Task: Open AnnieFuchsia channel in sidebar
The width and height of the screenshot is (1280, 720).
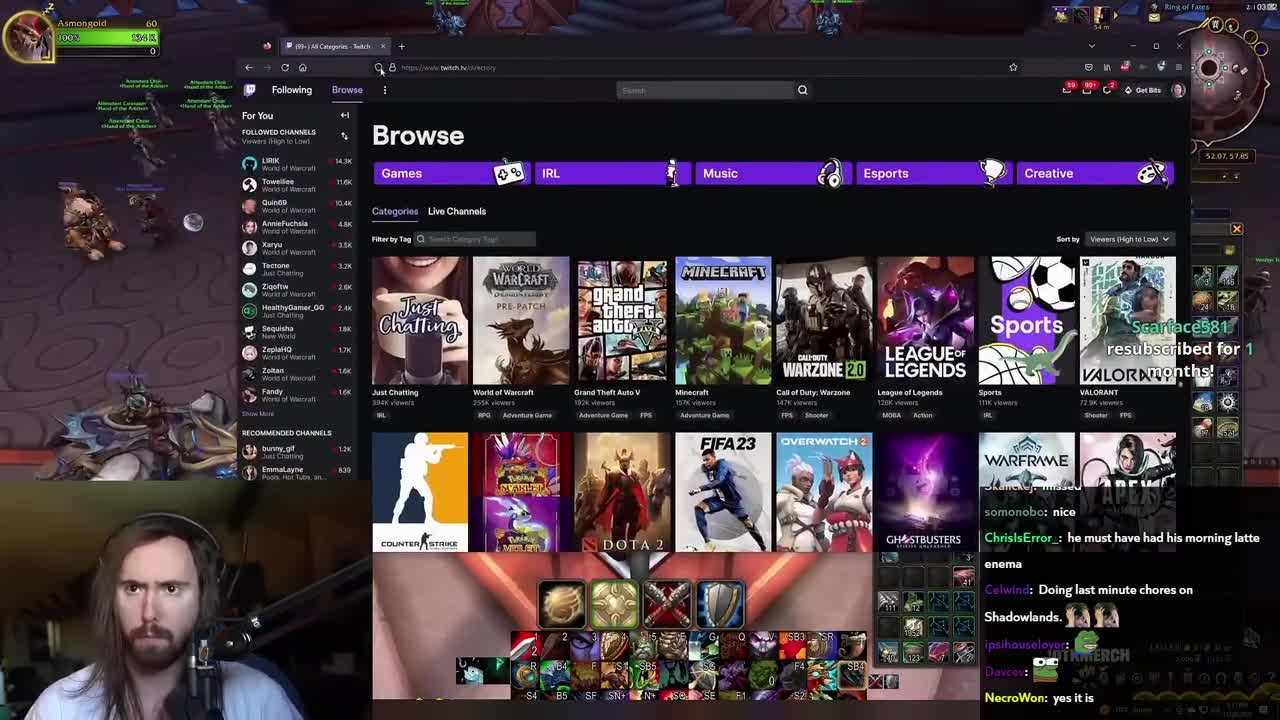Action: (297, 227)
